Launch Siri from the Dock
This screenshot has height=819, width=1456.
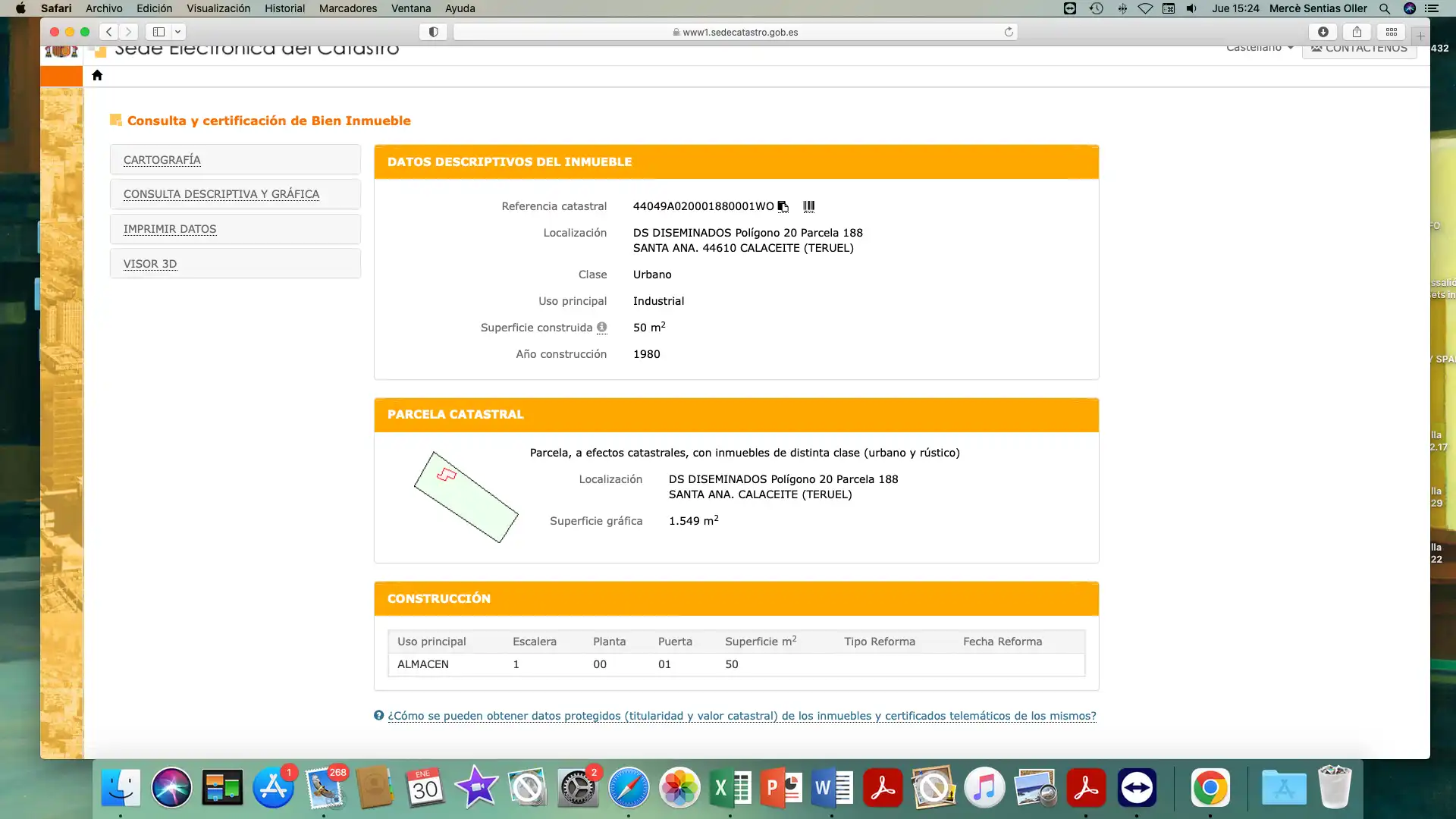click(171, 788)
